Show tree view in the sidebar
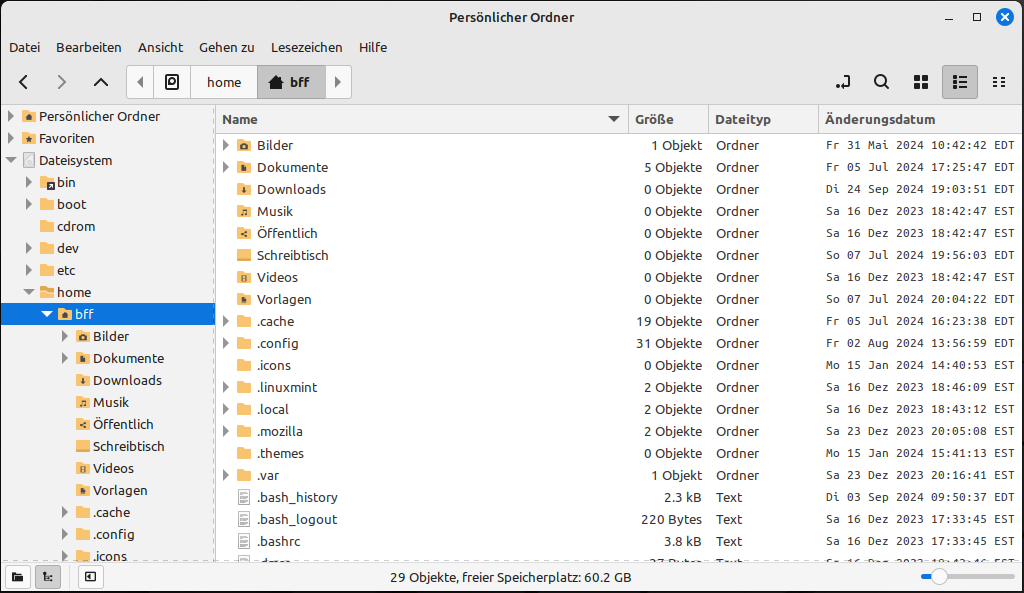Screen dimensions: 1024x593 coord(48,577)
